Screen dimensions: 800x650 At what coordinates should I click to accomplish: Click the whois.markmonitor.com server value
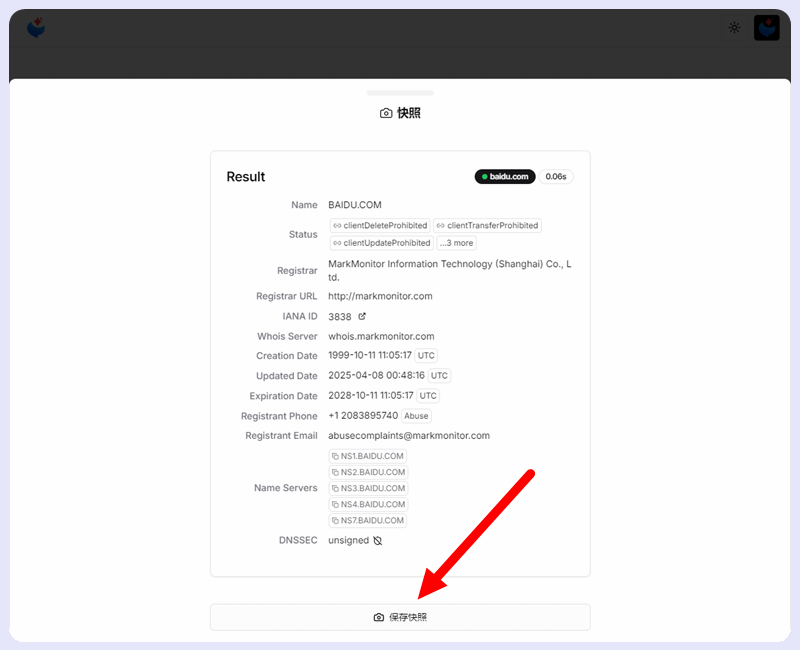pos(381,336)
